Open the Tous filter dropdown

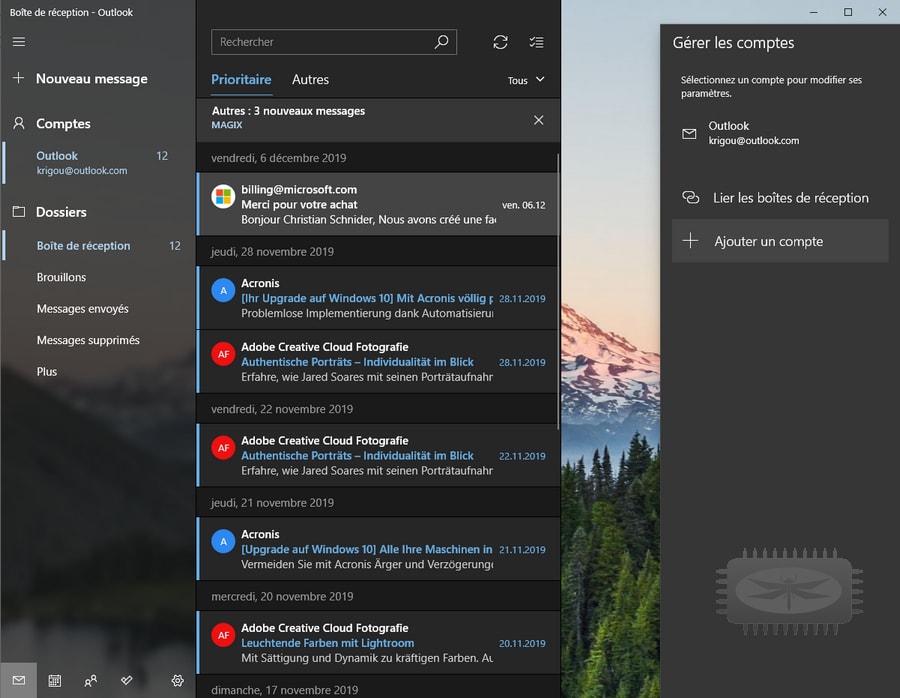click(x=526, y=80)
